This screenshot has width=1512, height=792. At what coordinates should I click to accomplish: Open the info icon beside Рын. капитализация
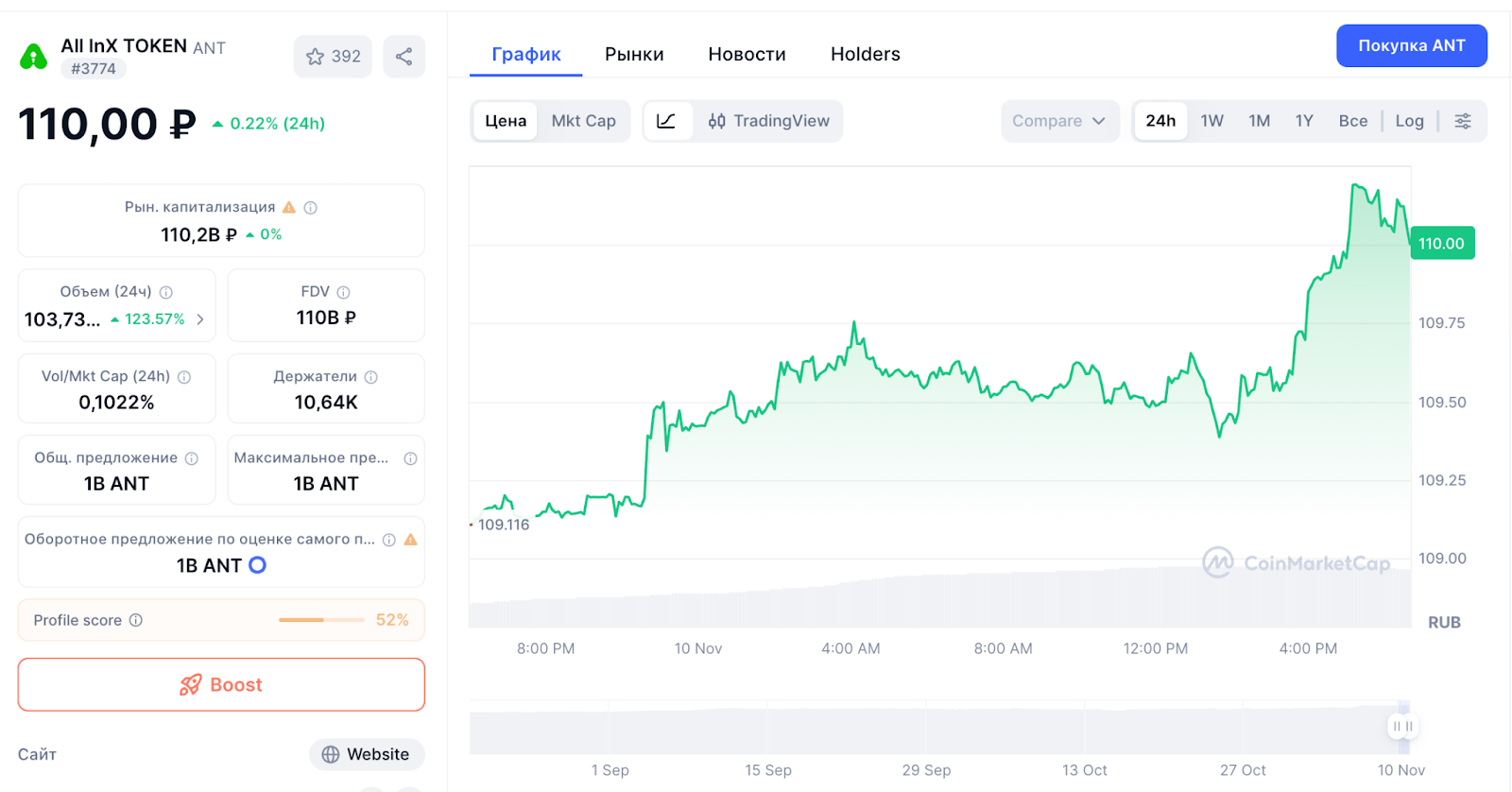coord(310,207)
